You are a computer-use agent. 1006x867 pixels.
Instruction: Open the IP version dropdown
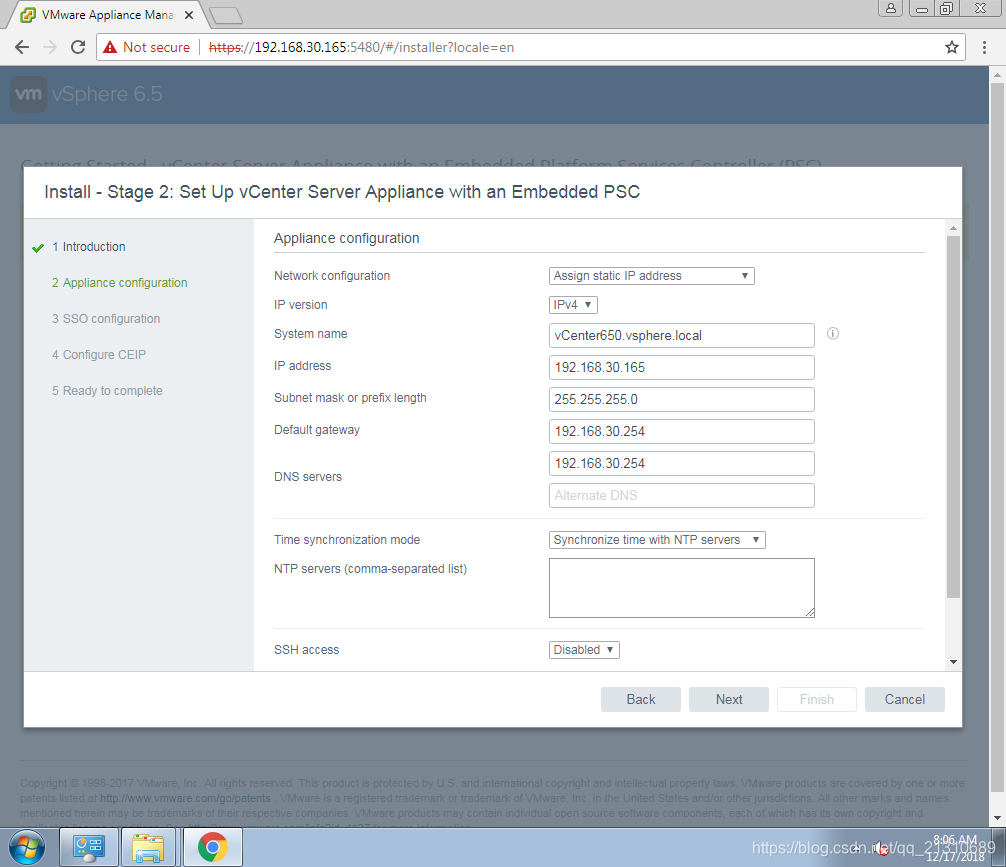coord(573,305)
